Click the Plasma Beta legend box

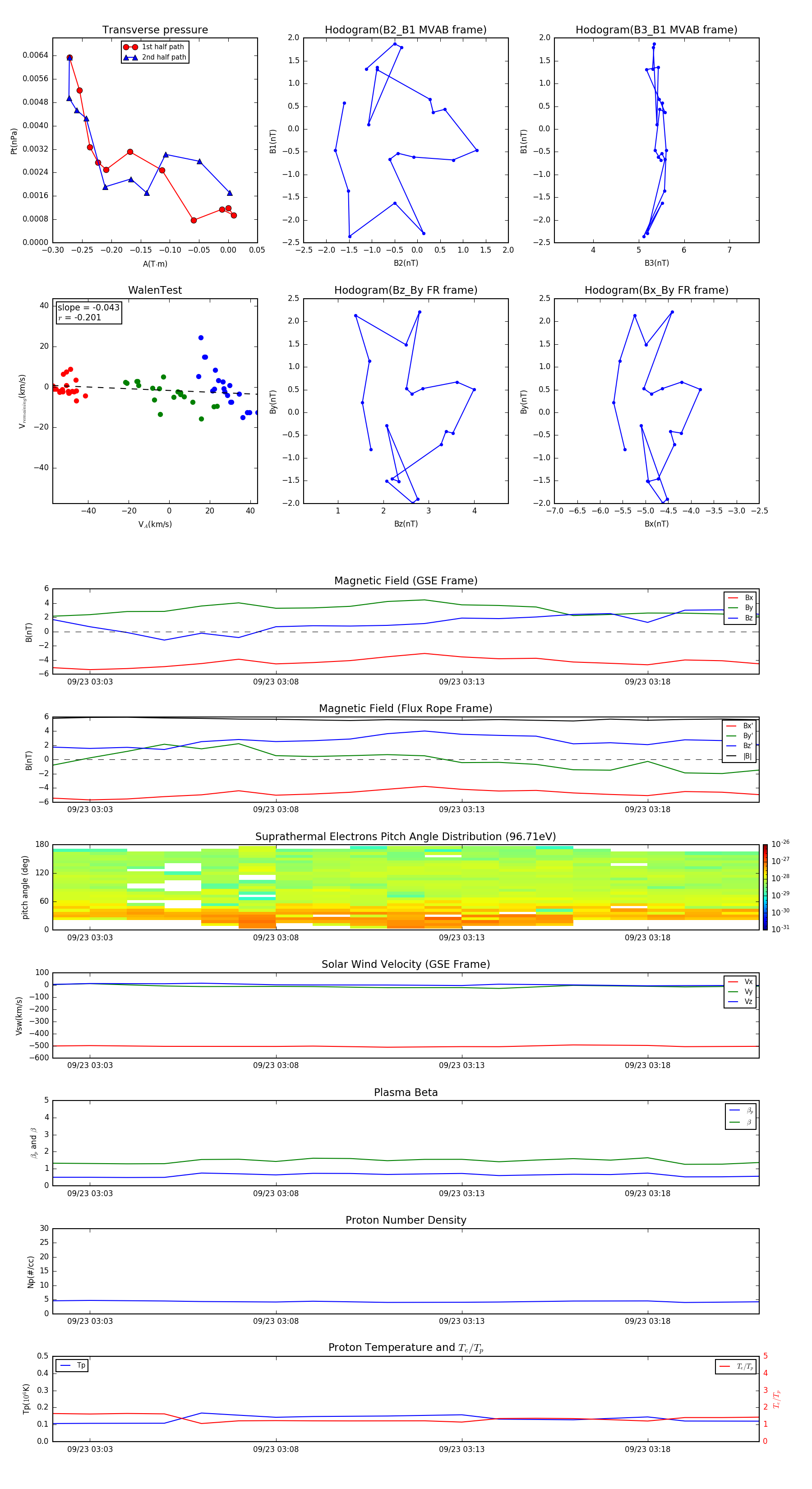pos(740,1116)
